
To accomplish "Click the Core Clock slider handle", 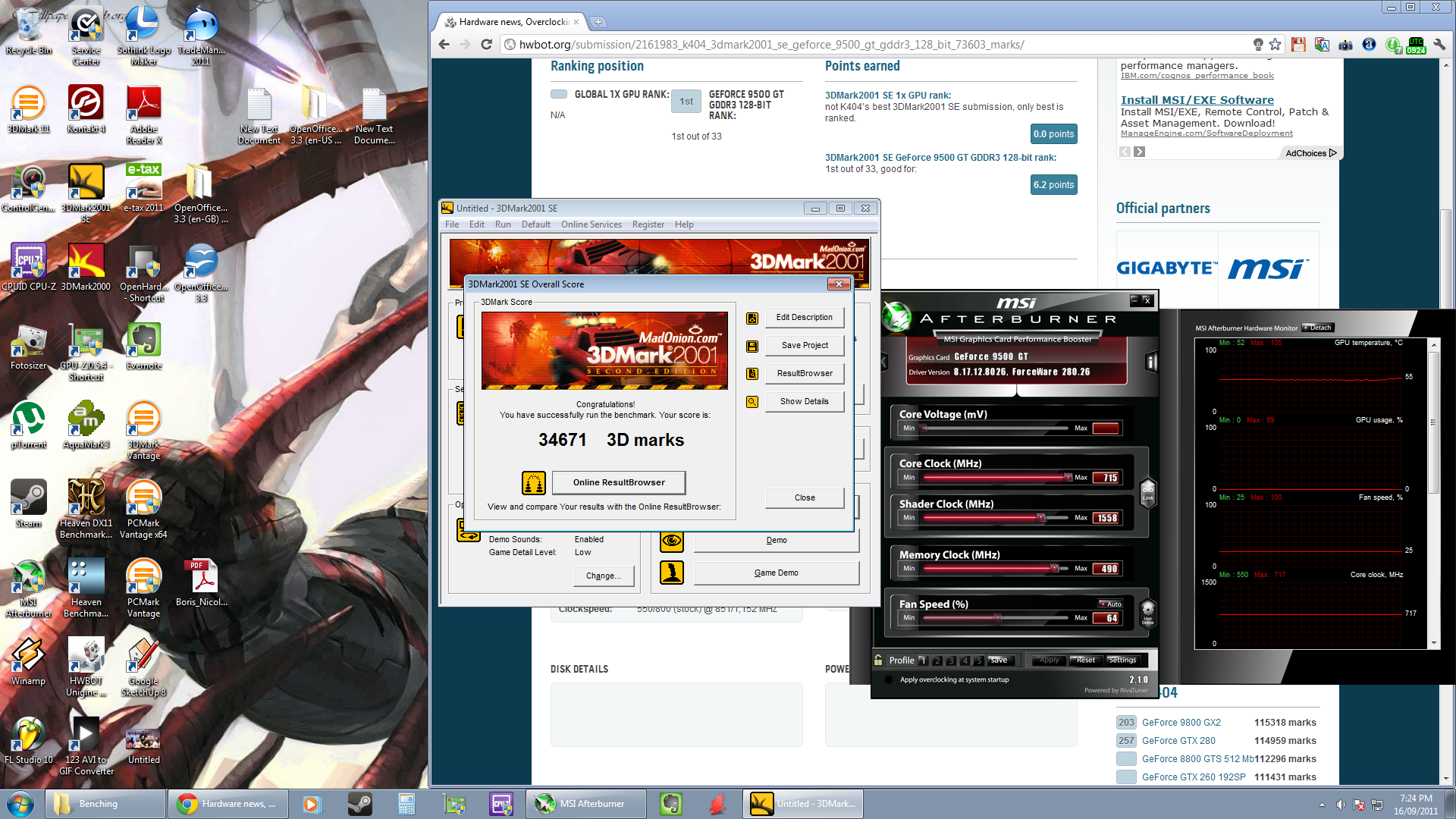I will click(1068, 478).
